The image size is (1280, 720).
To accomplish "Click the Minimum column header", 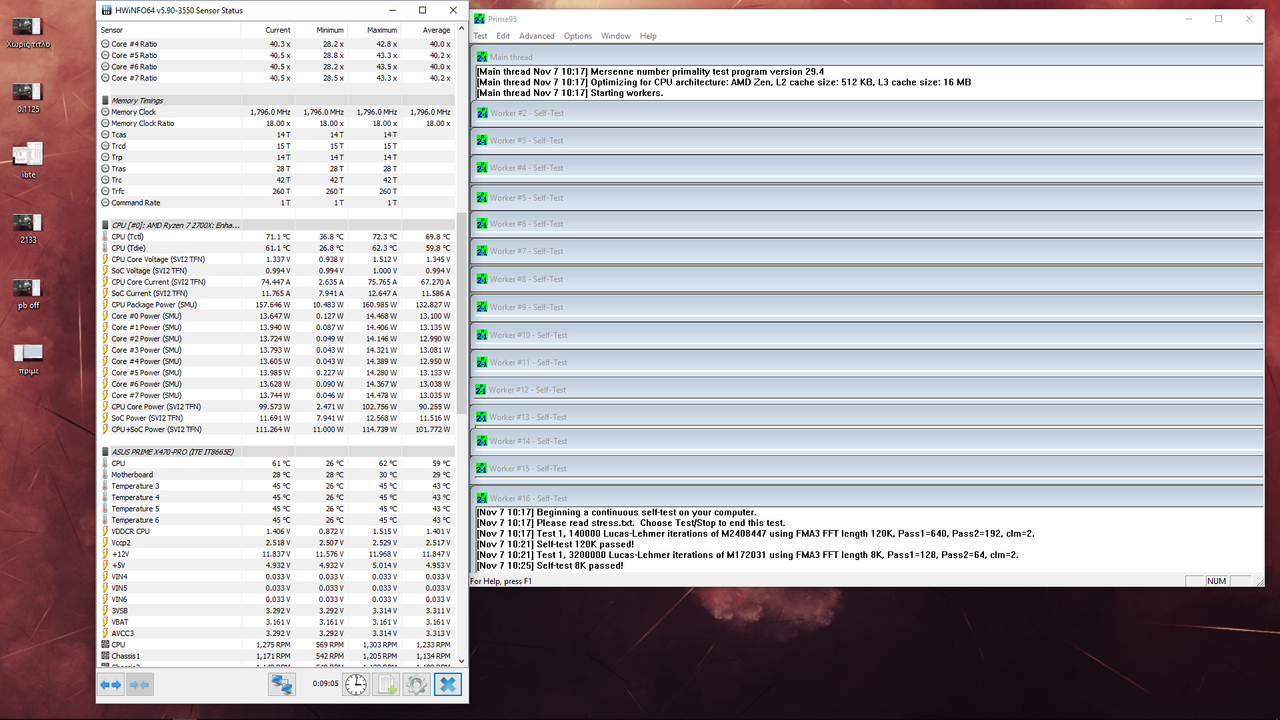I will (322, 30).
